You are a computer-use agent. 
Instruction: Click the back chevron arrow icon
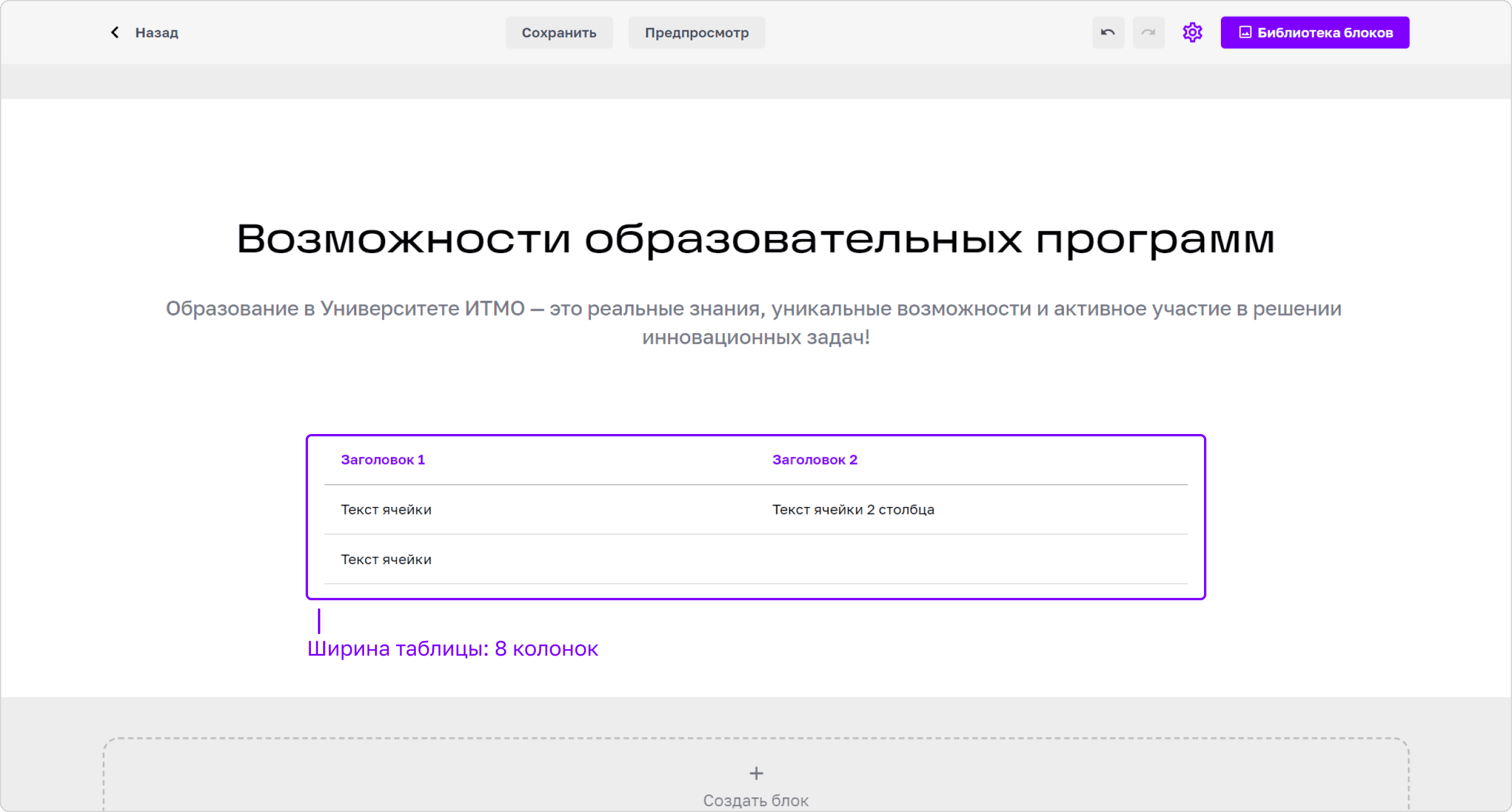[115, 32]
